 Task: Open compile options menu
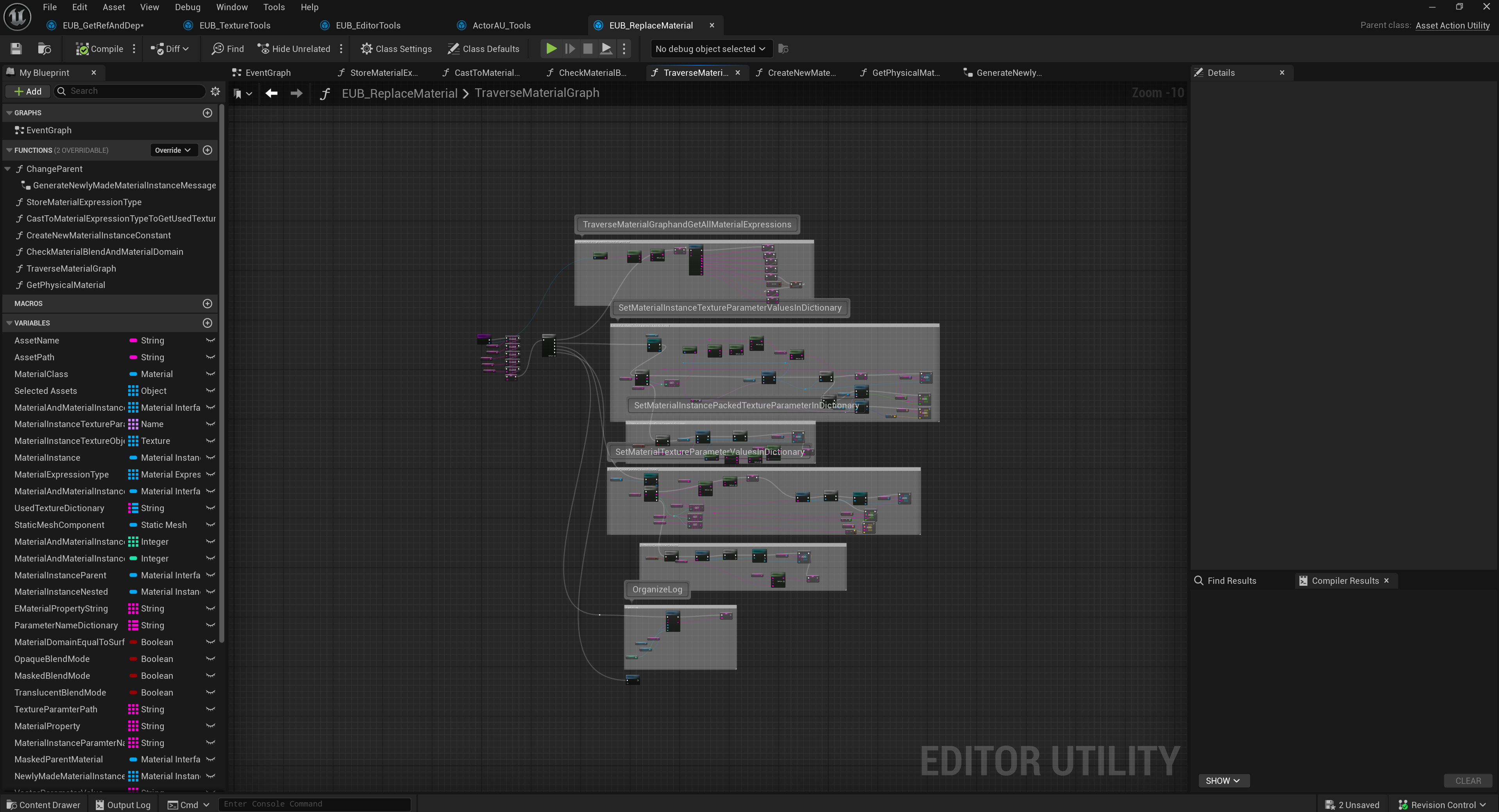pyautogui.click(x=134, y=49)
